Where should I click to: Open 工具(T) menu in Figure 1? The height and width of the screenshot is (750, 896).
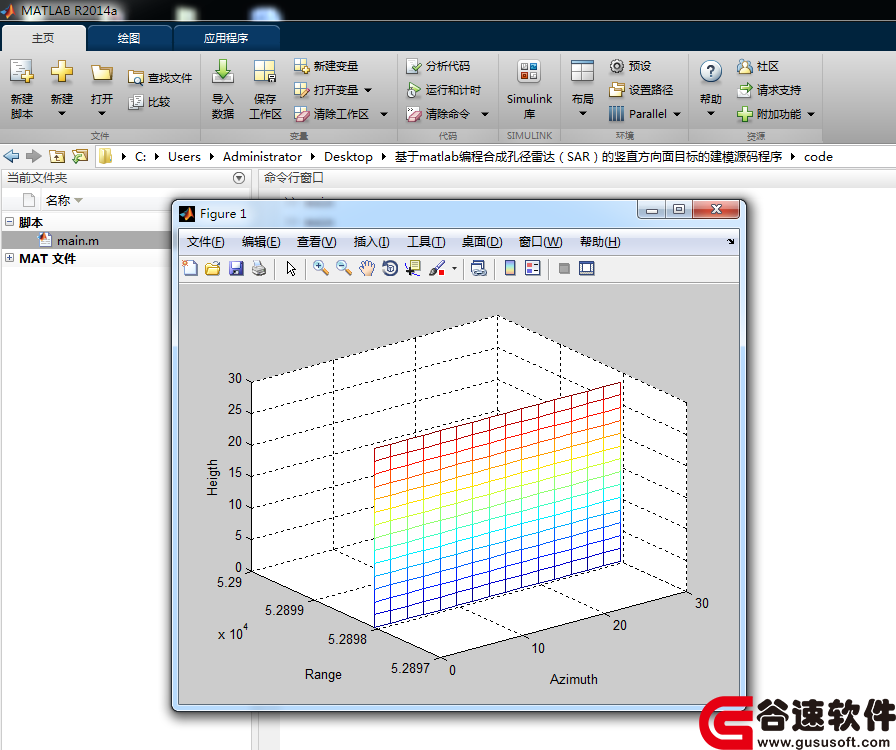[426, 242]
